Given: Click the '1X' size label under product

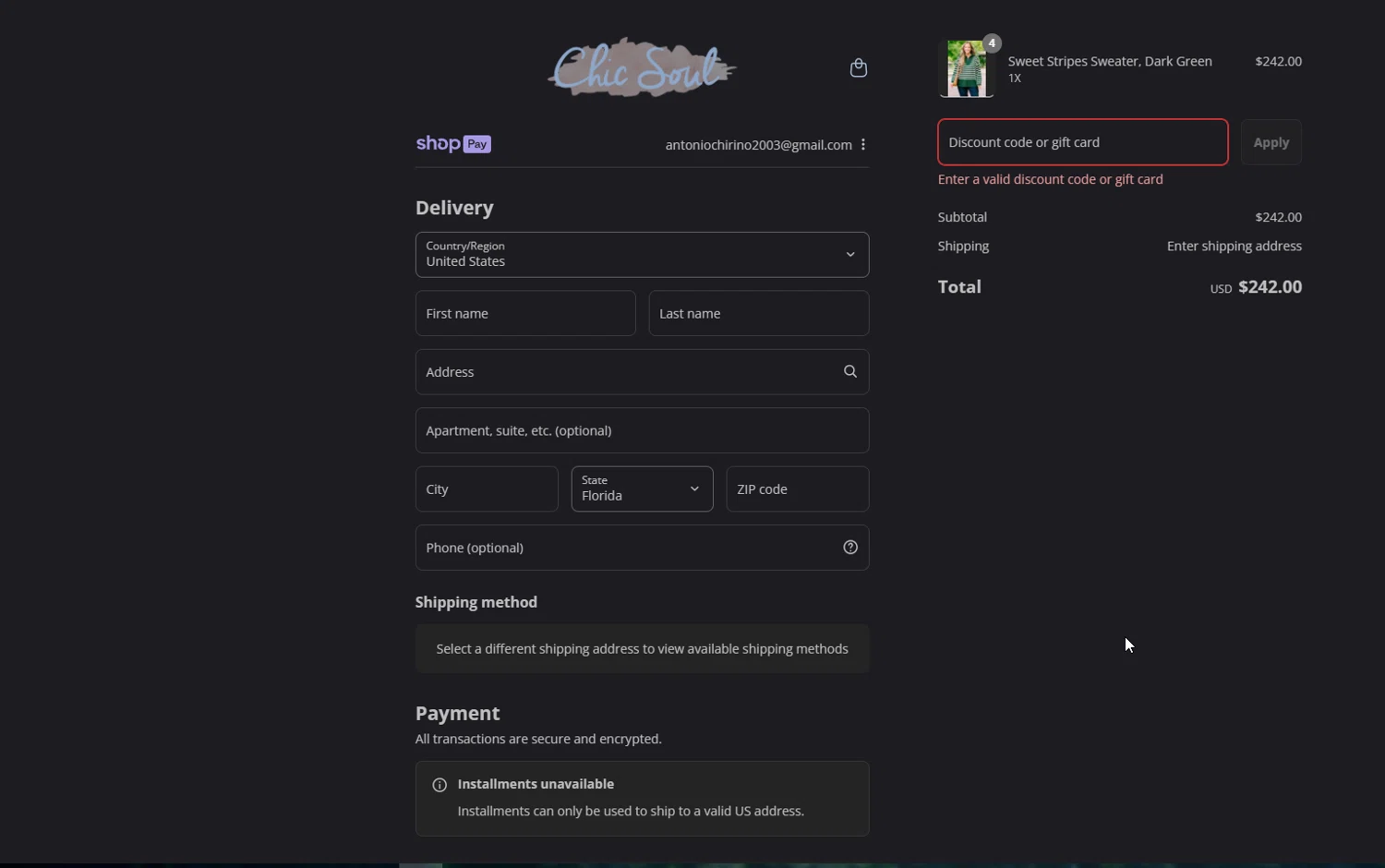Looking at the screenshot, I should (1014, 78).
